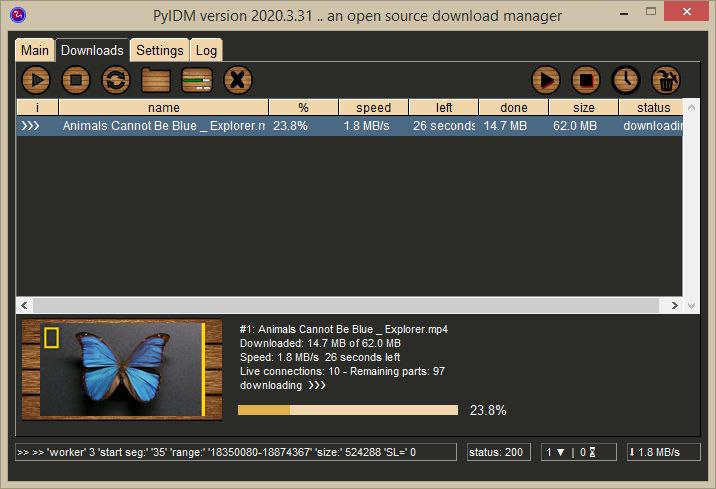Click the horizontal scrollbar track
This screenshot has height=489, width=716.
coord(346,305)
